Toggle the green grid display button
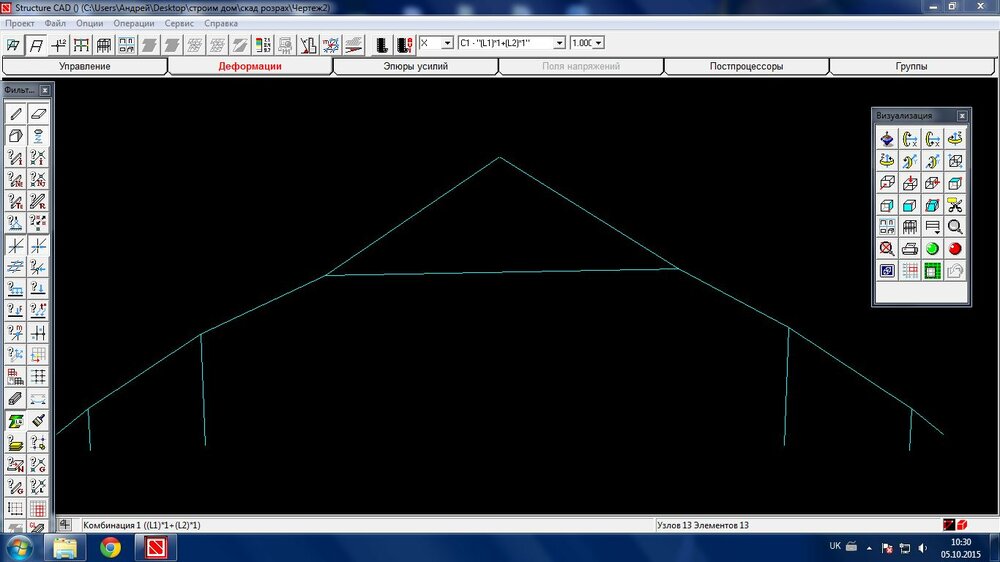The image size is (1000, 562). [x=932, y=271]
